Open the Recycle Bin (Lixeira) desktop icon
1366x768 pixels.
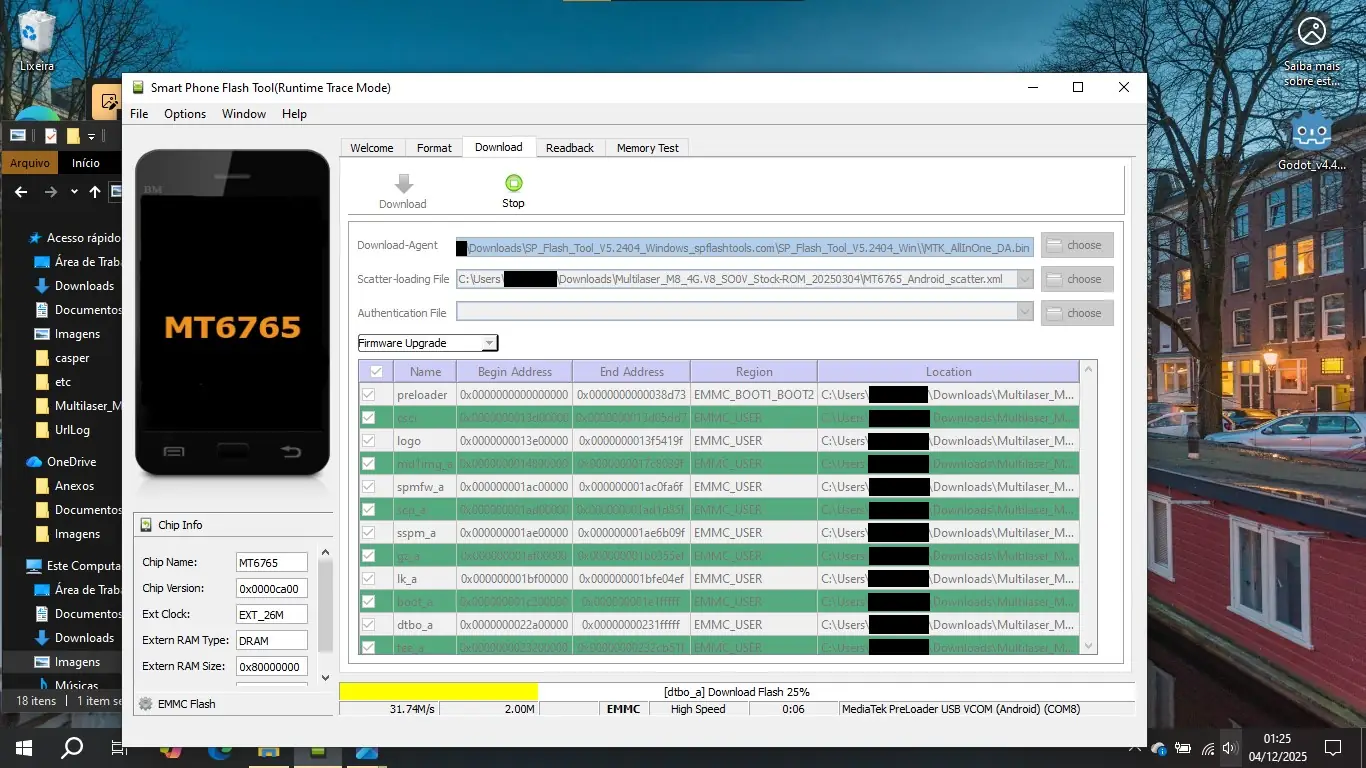click(37, 33)
